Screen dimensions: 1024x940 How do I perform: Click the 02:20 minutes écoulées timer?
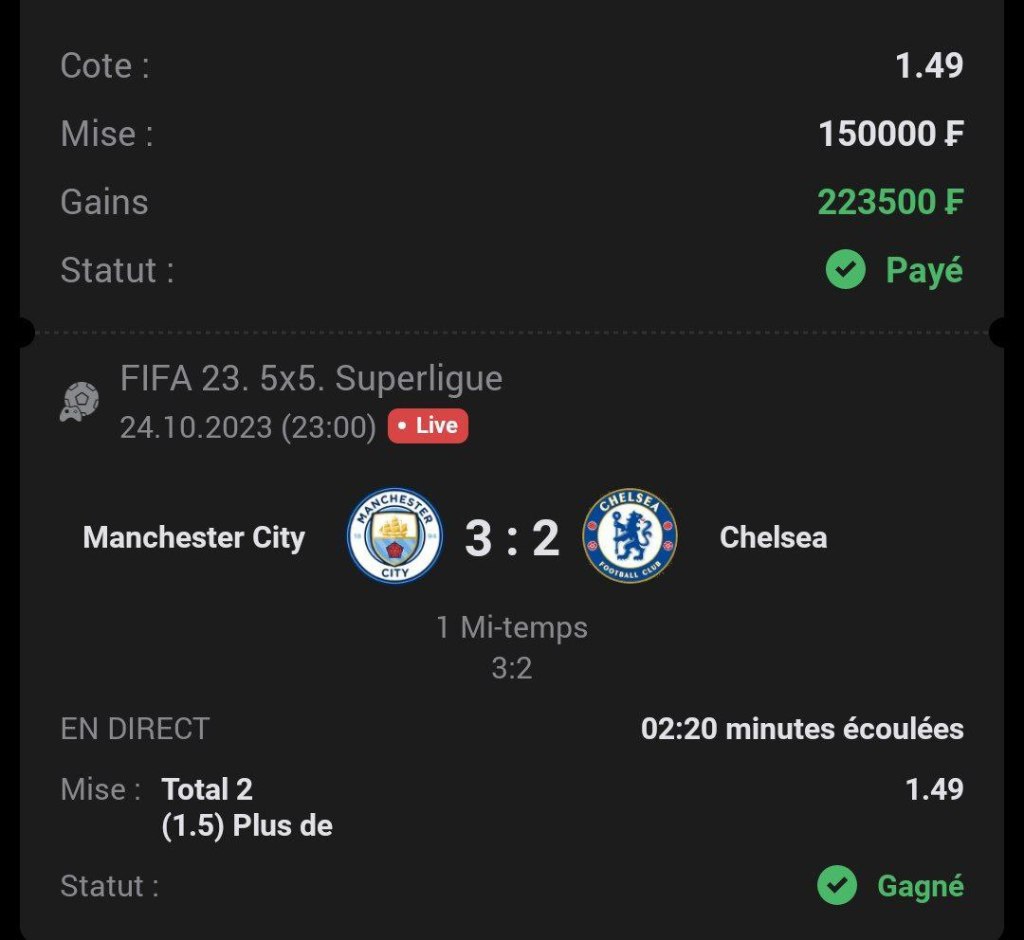click(802, 729)
